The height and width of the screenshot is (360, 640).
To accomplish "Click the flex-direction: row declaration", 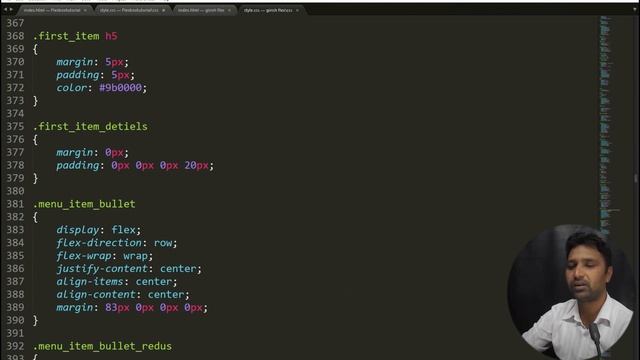I will click(117, 243).
